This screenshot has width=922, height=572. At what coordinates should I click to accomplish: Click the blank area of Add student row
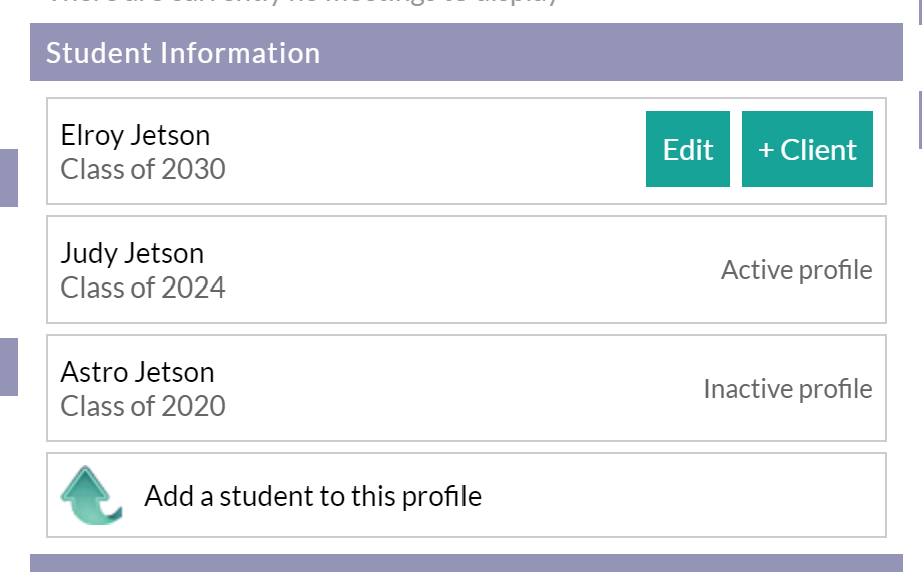[682, 495]
